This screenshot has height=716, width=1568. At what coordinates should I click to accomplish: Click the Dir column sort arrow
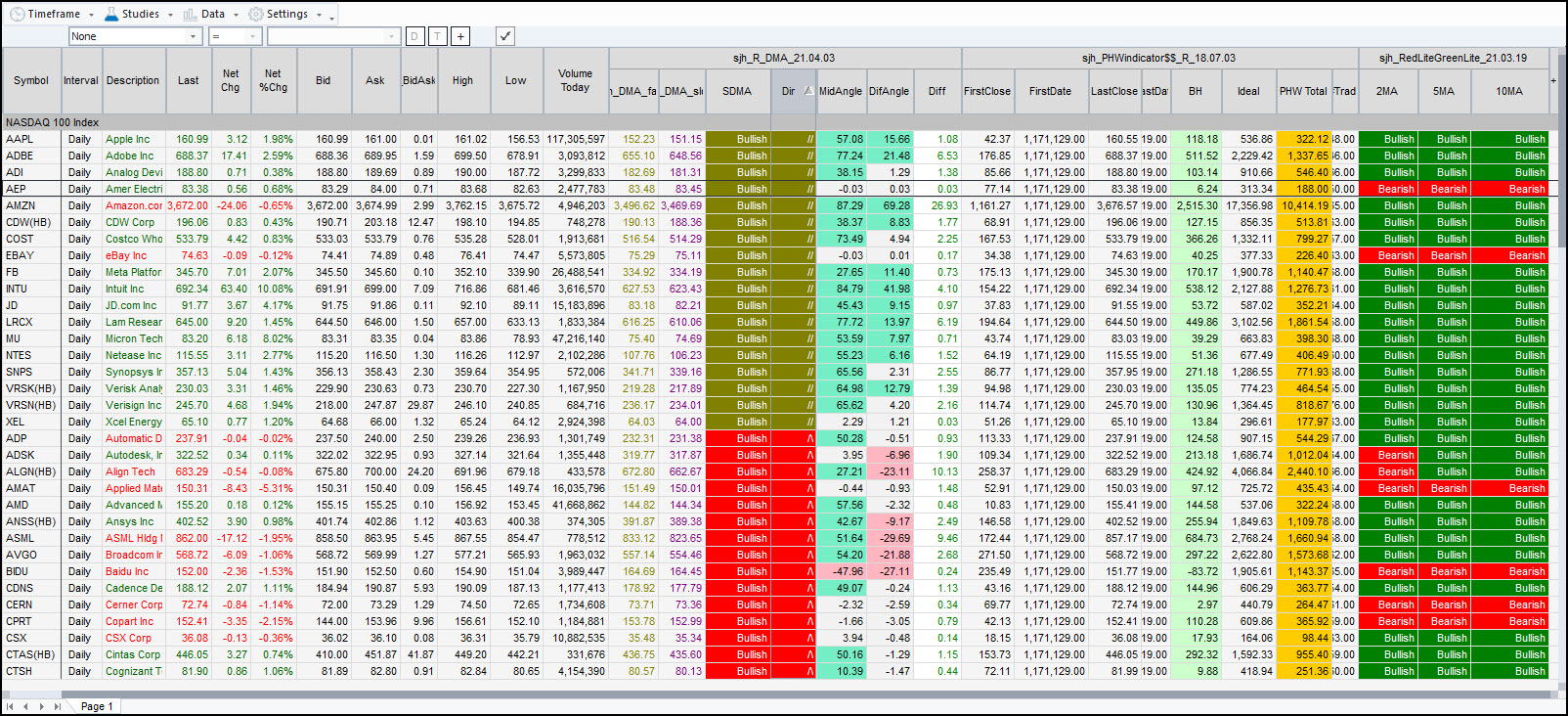808,91
